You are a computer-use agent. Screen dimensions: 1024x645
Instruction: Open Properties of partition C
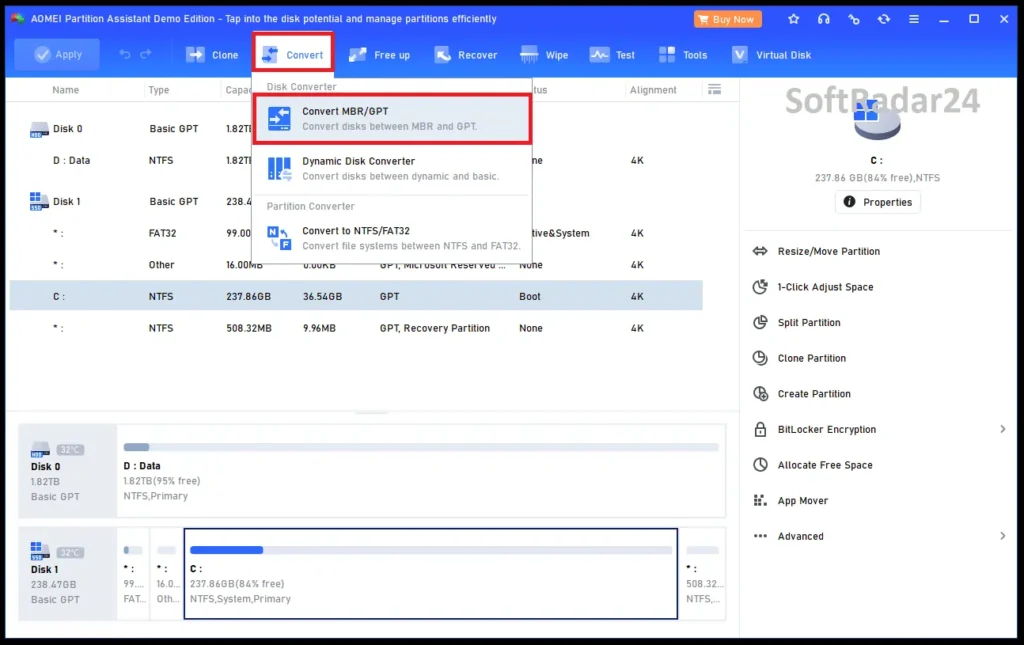(878, 202)
